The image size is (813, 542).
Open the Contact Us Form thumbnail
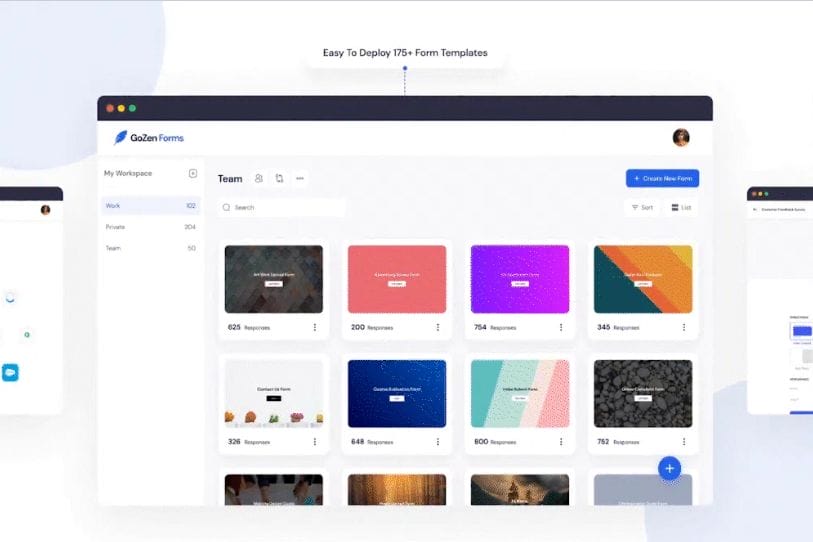coord(274,394)
